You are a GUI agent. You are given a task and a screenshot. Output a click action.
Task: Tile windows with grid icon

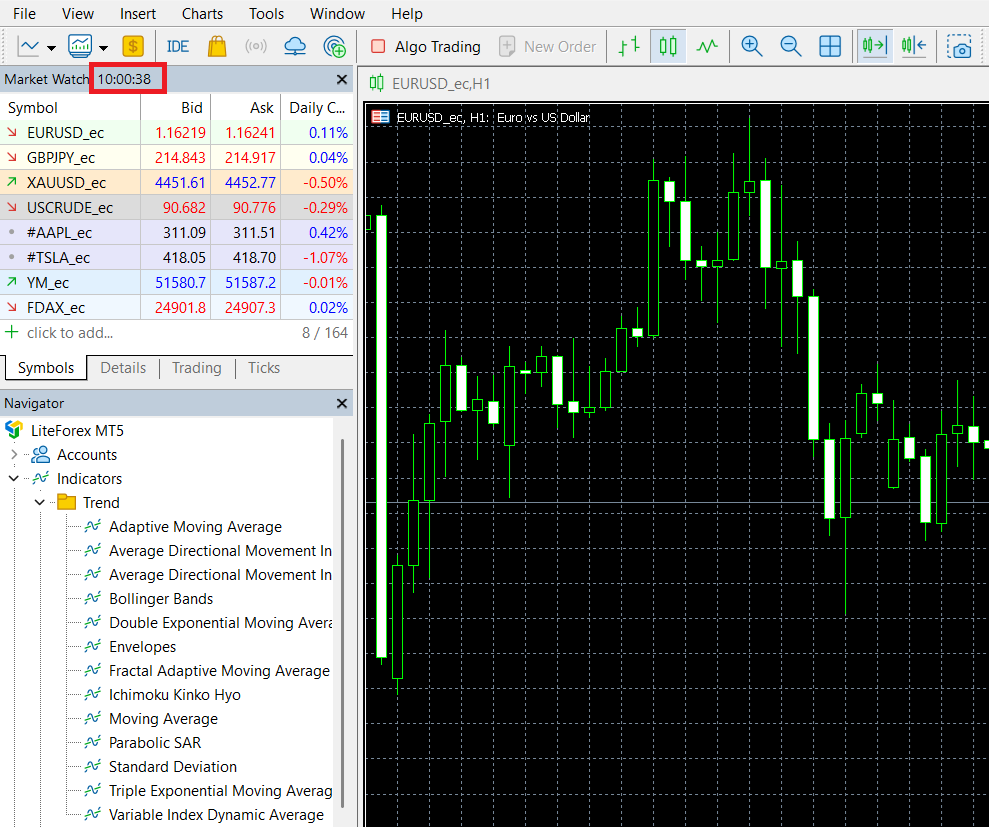pos(829,47)
